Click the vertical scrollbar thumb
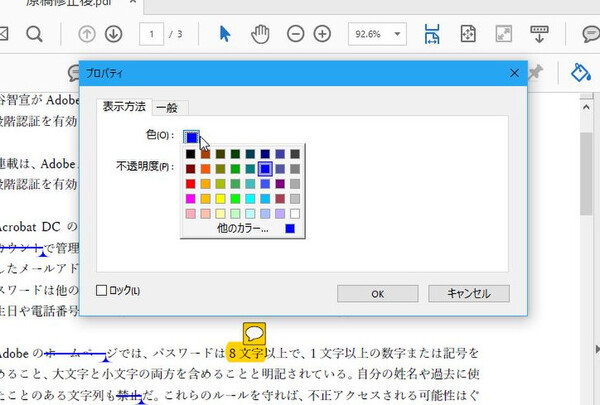600x405 pixels. point(586,174)
